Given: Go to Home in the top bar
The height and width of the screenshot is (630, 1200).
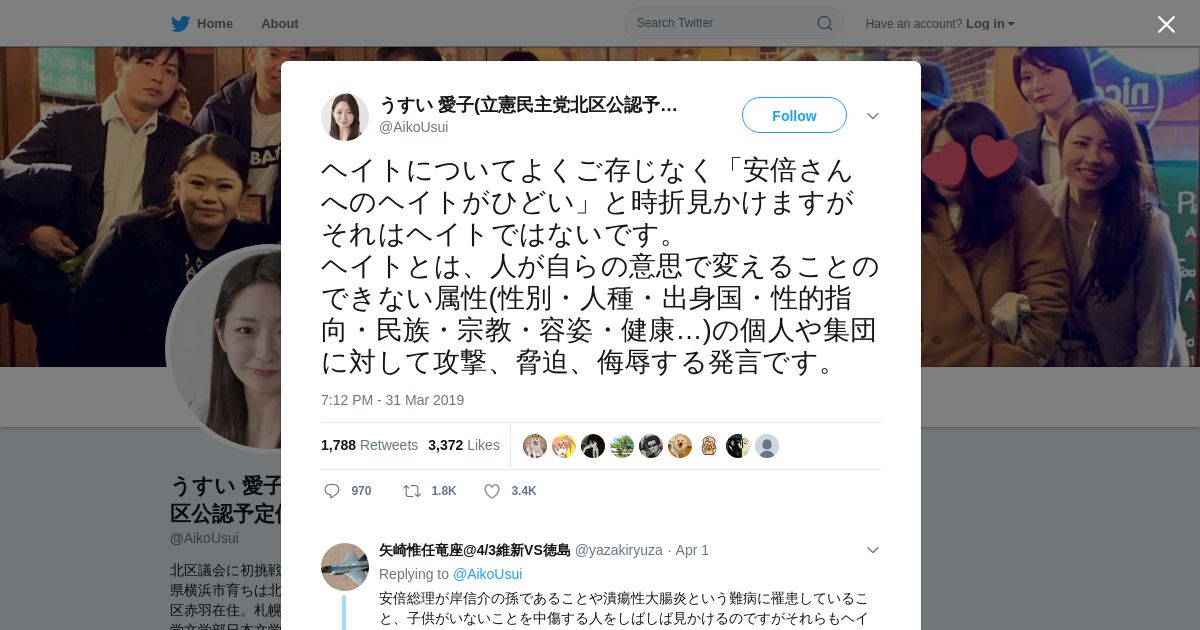Looking at the screenshot, I should [x=215, y=24].
